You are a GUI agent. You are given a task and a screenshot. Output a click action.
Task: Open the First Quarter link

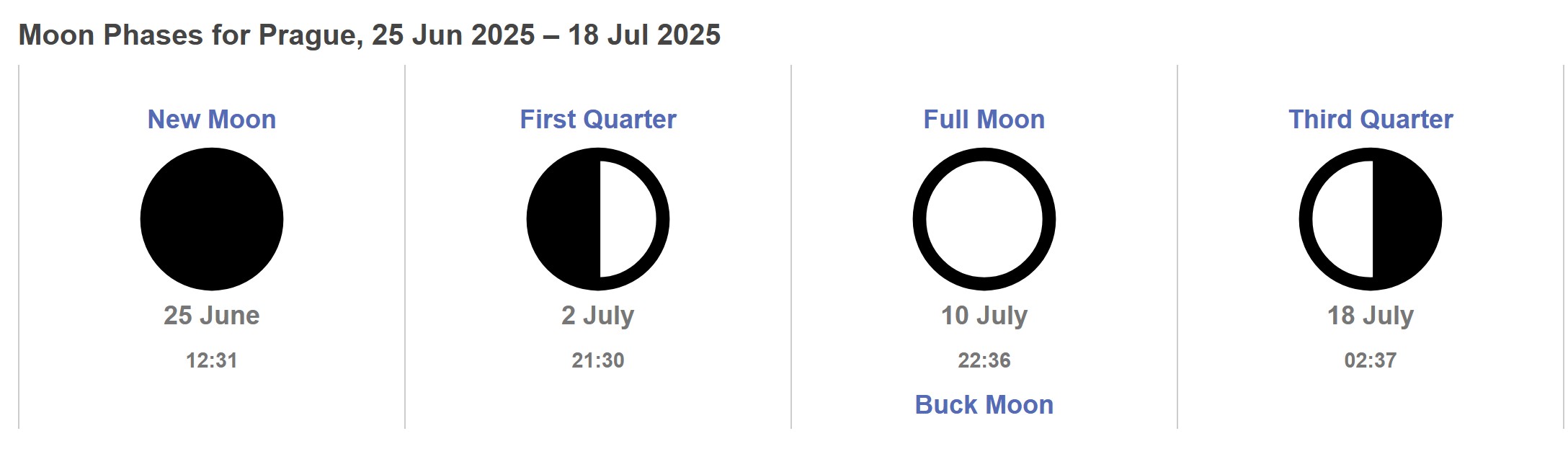(x=598, y=119)
